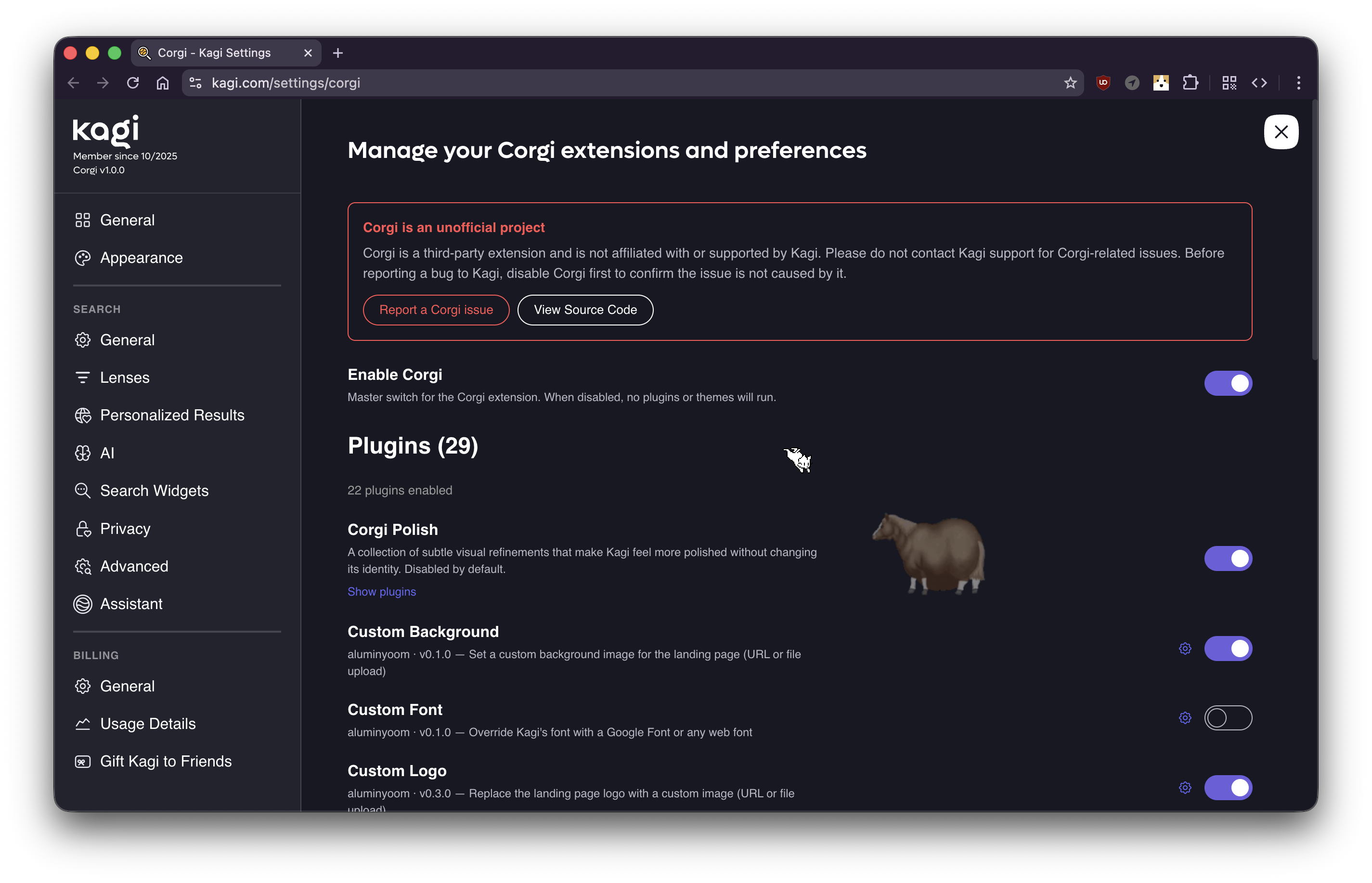This screenshot has width=1372, height=883.
Task: Select the Corgi - Kagi Settings browser tab
Action: [x=225, y=53]
